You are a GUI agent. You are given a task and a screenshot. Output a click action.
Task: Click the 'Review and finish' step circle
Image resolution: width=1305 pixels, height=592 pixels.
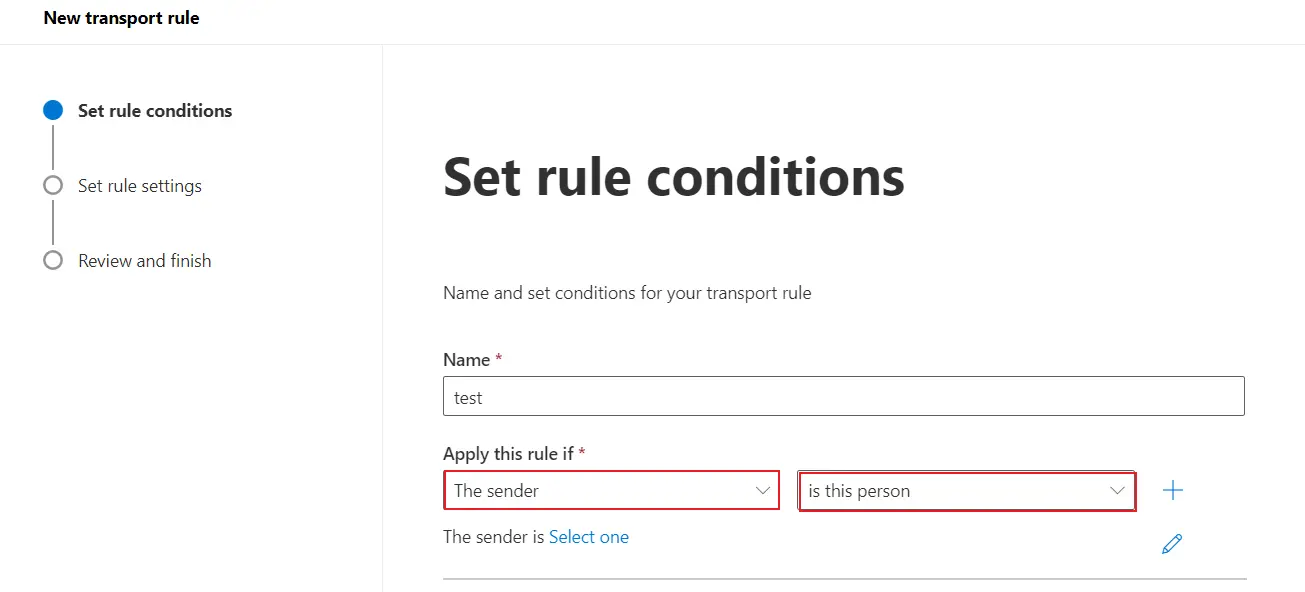pyautogui.click(x=52, y=260)
